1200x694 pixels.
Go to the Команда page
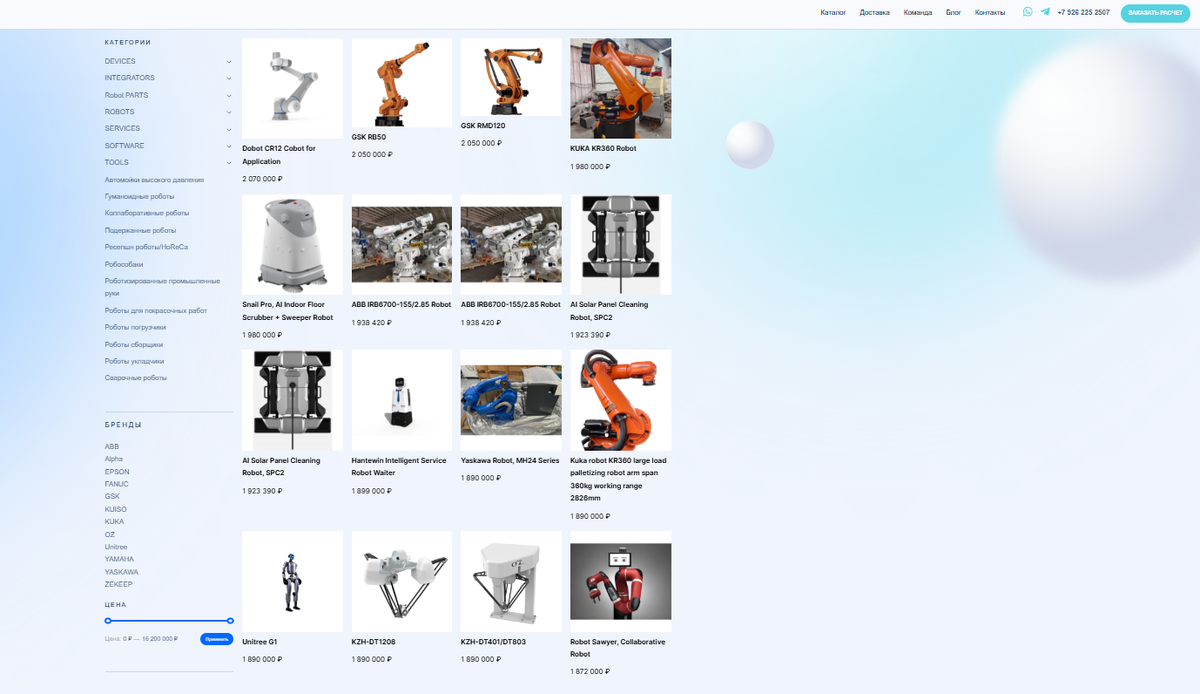coord(918,13)
